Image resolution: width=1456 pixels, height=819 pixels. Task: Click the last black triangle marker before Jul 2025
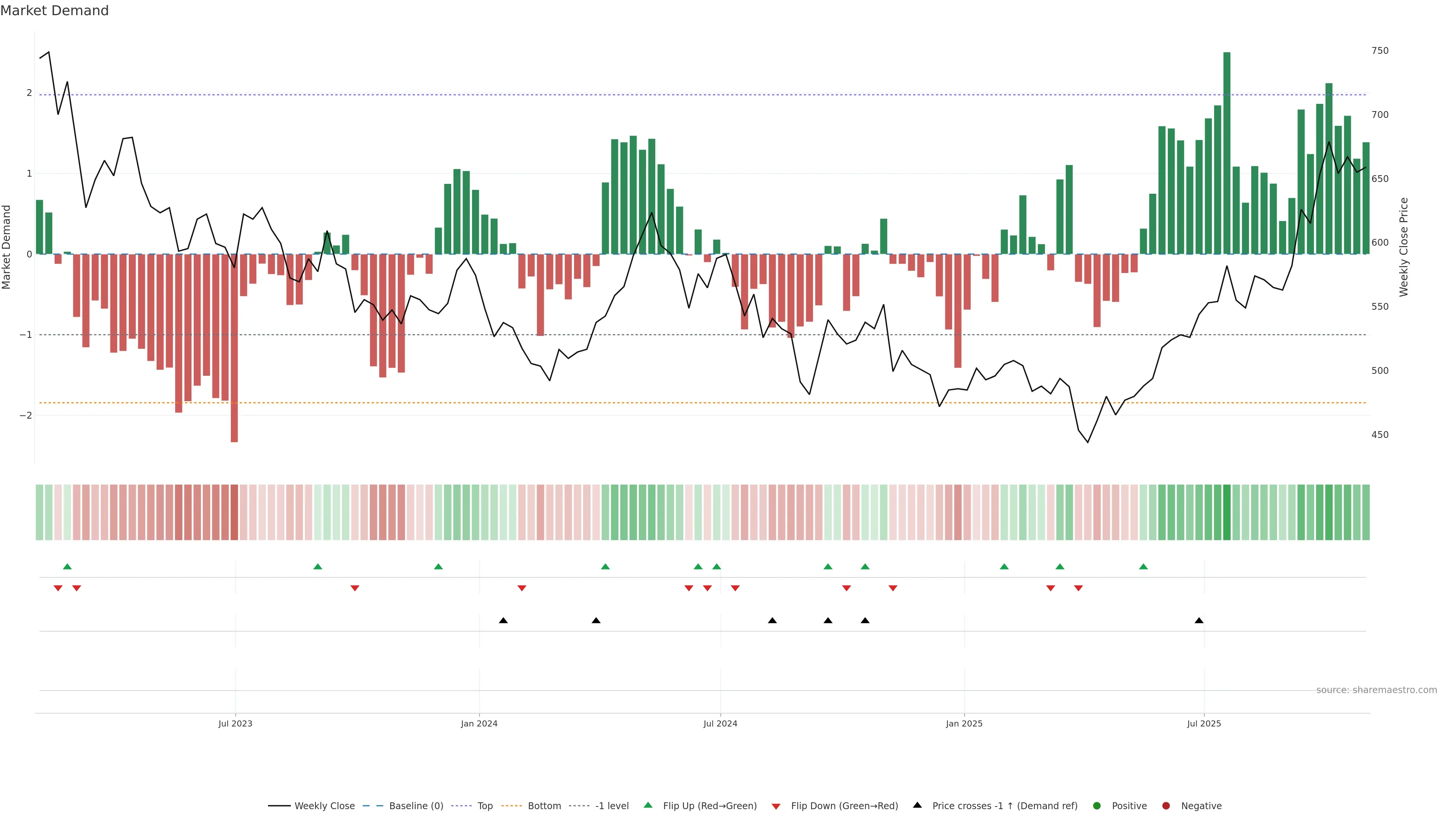[x=1199, y=621]
